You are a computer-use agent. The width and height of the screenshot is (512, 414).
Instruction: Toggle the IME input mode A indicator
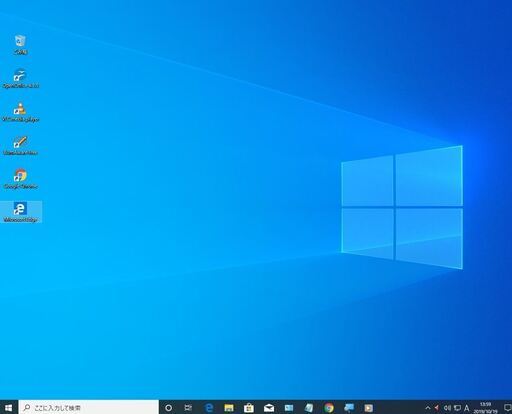coord(467,408)
